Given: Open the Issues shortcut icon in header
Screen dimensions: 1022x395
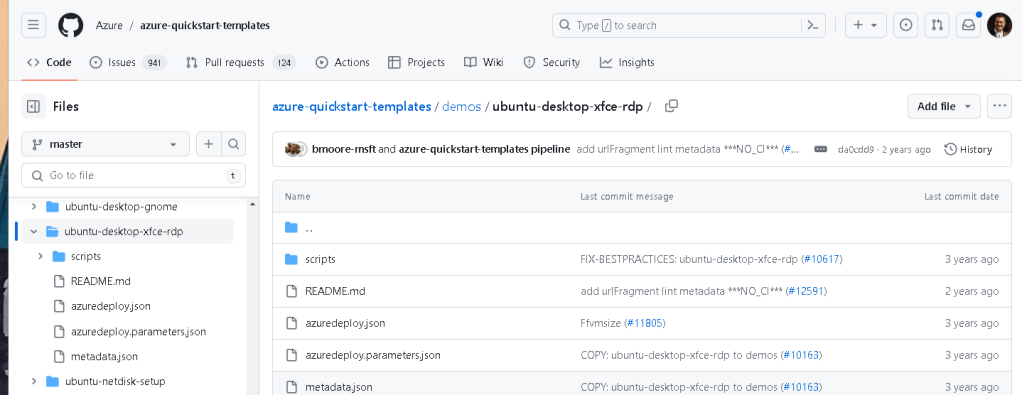Looking at the screenshot, I should click(x=905, y=25).
